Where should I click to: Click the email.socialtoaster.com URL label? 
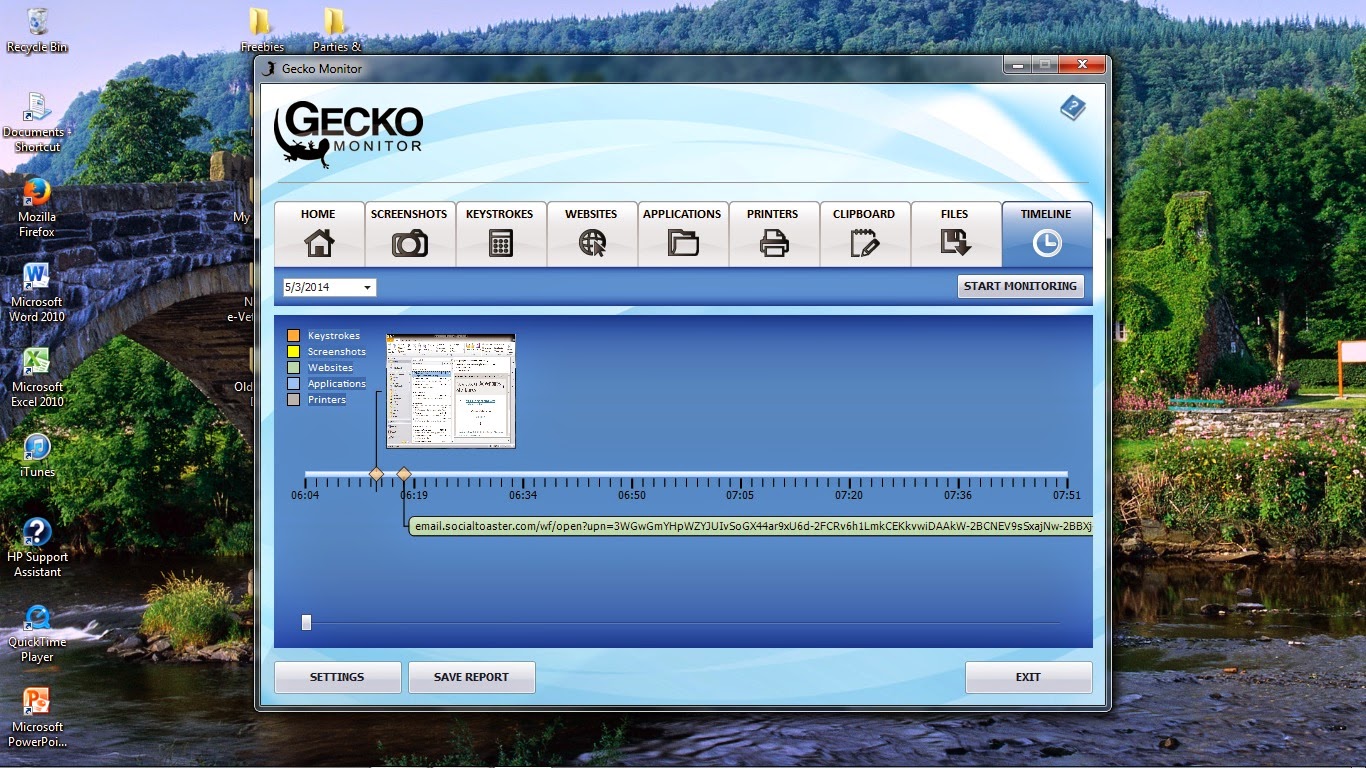point(750,526)
